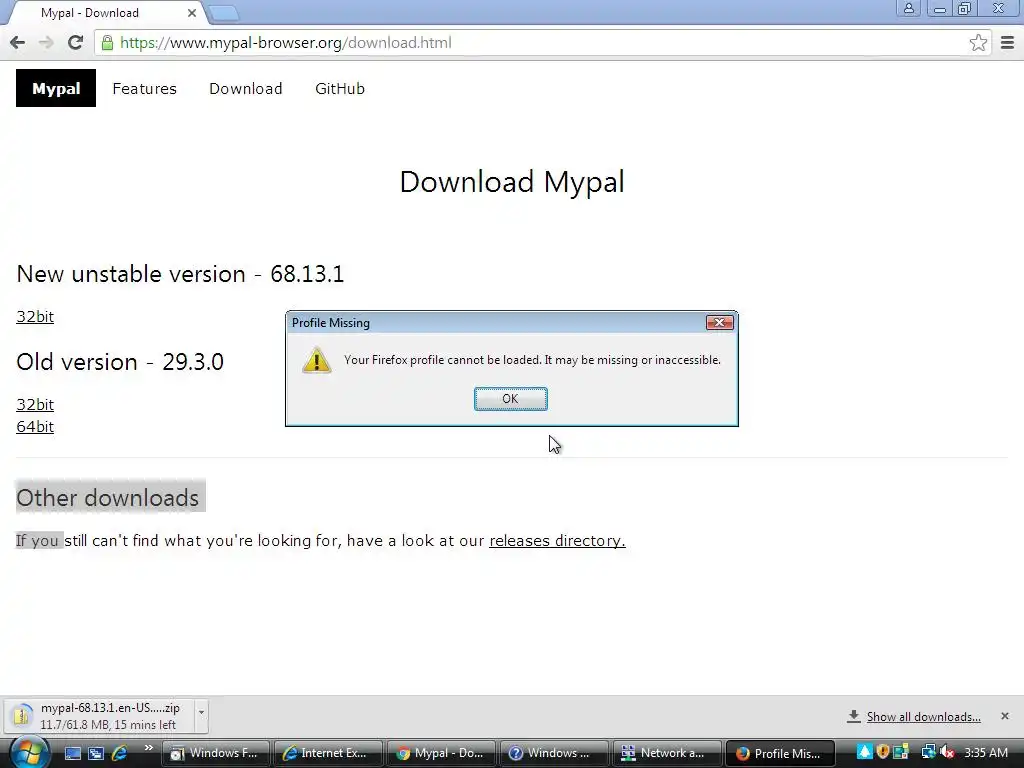Switch to Profile Mis... Firefox taskbar button
1024x768 pixels.
780,754
